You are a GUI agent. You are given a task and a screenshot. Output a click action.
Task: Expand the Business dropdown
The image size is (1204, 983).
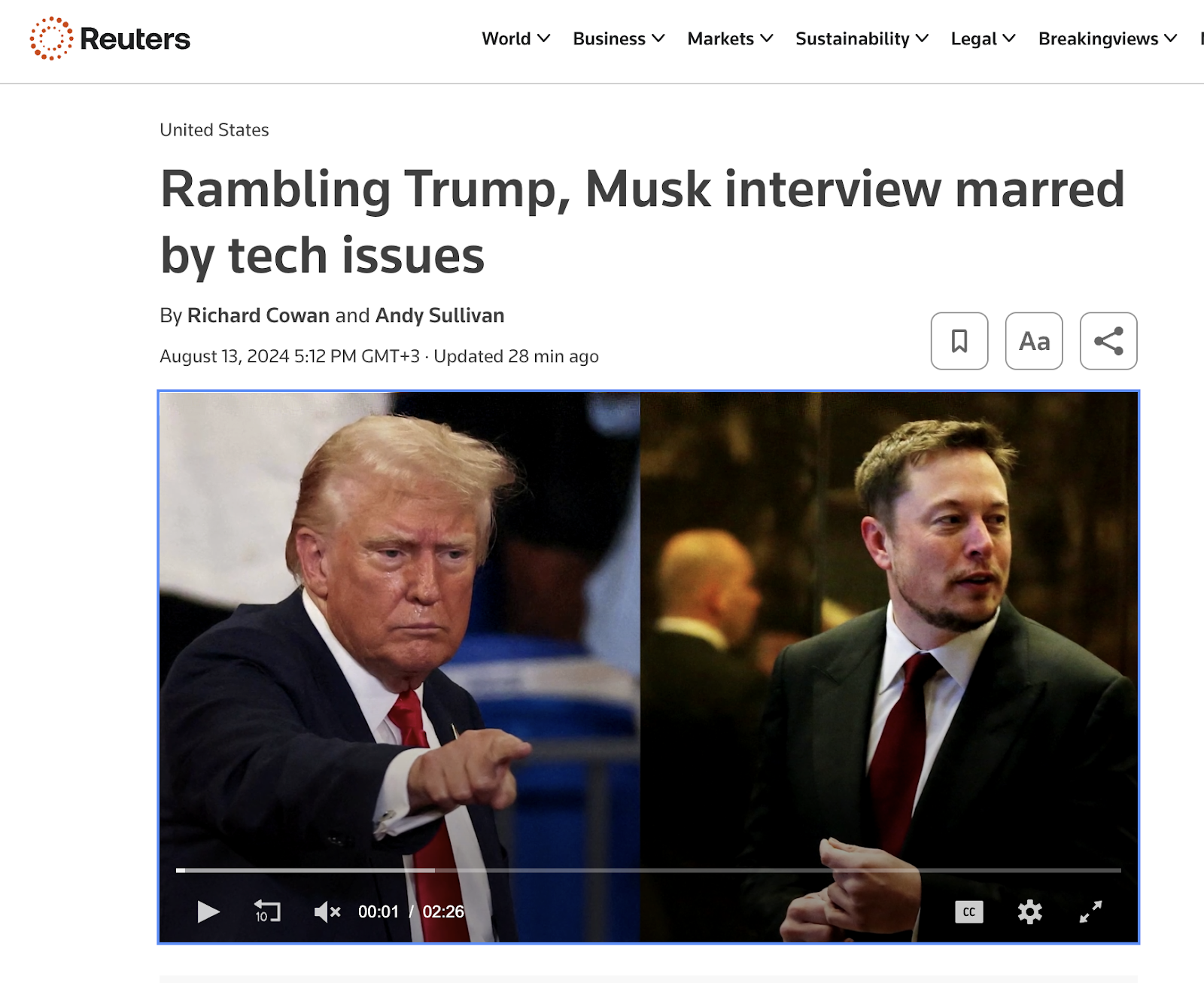tap(619, 38)
